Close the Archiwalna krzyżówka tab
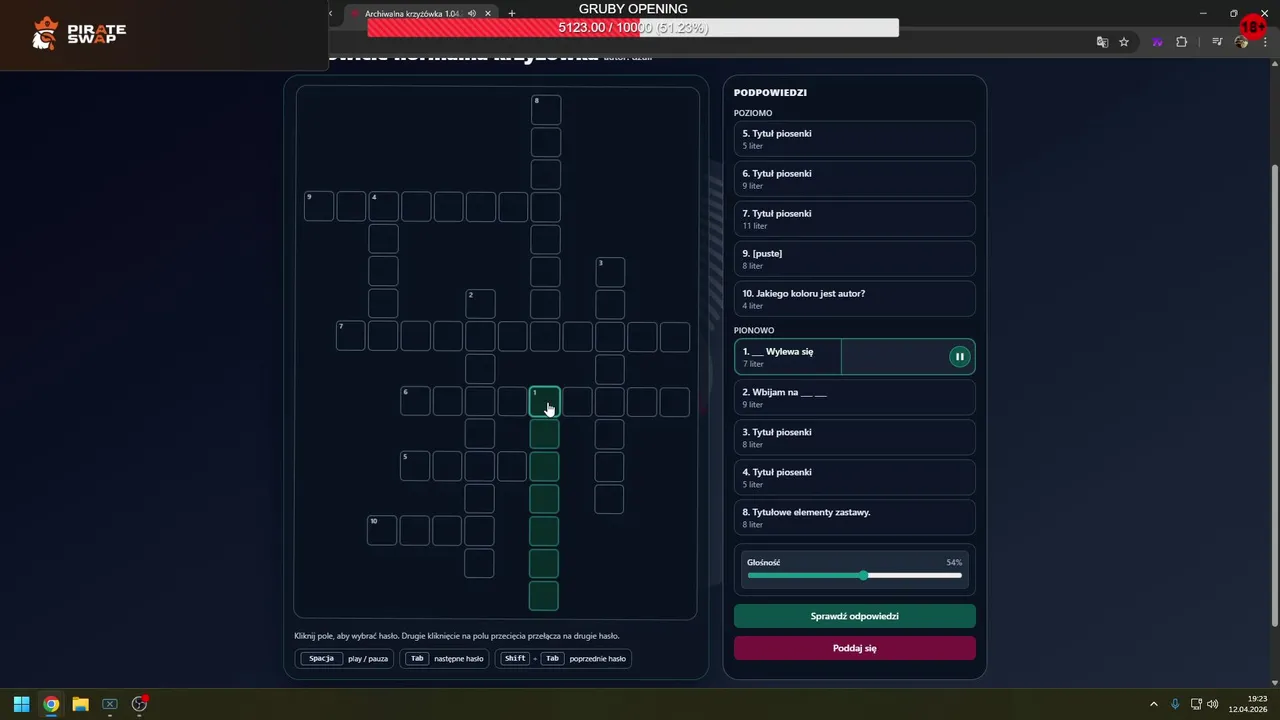 [488, 13]
